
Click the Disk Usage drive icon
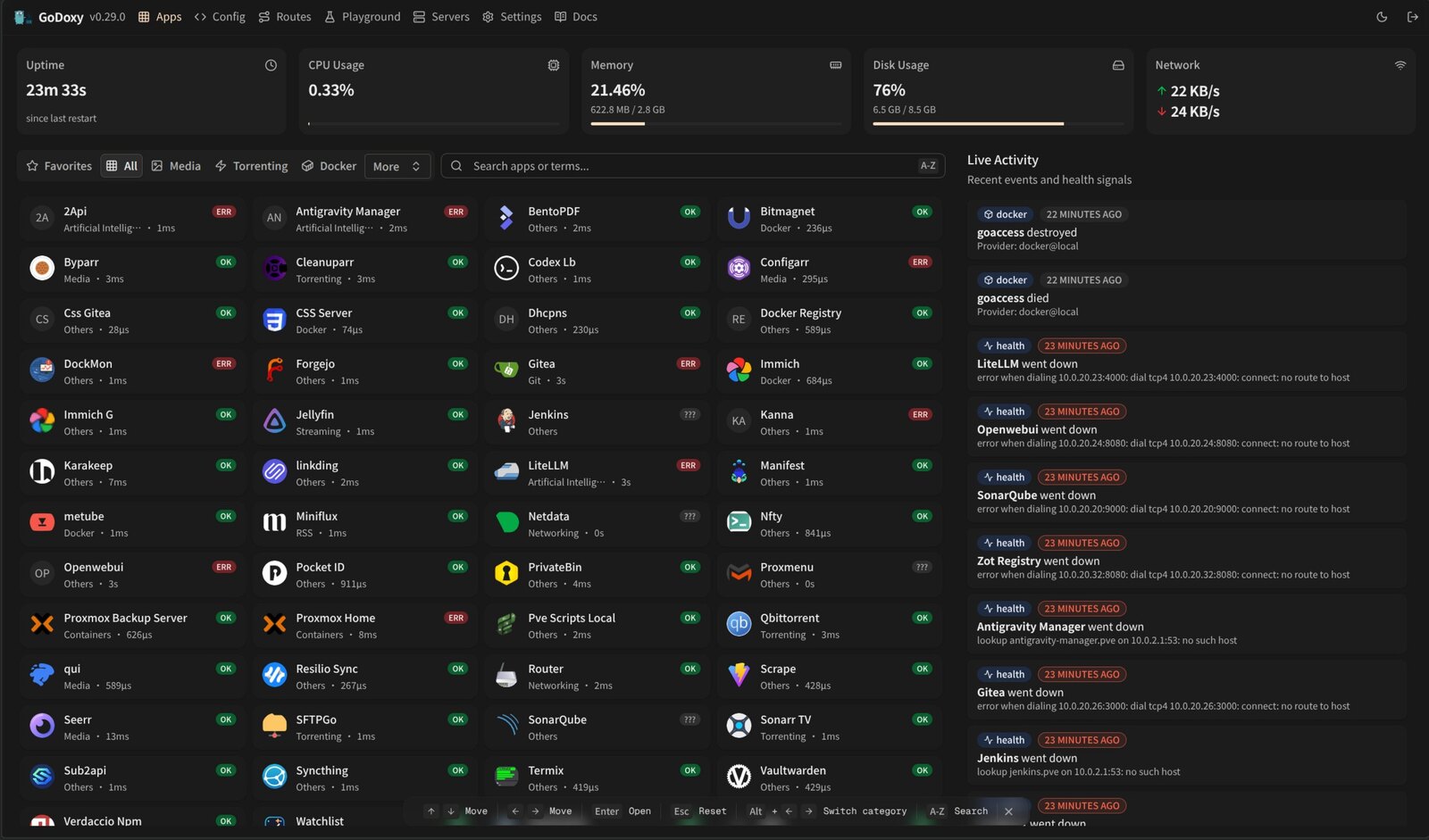1118,65
